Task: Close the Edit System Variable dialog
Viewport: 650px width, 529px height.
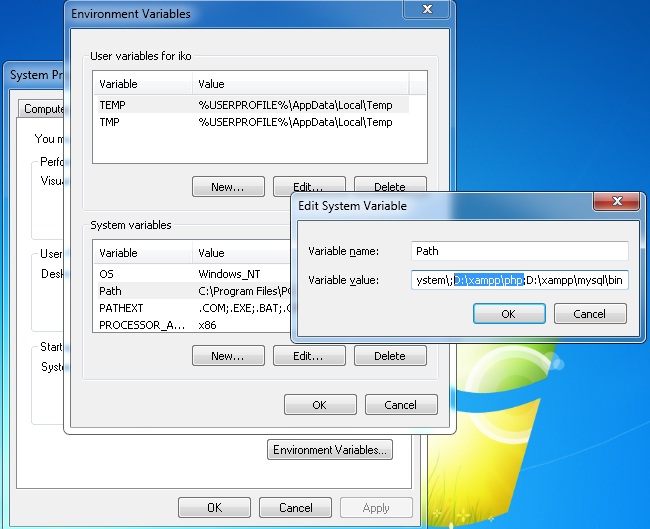Action: (x=617, y=201)
